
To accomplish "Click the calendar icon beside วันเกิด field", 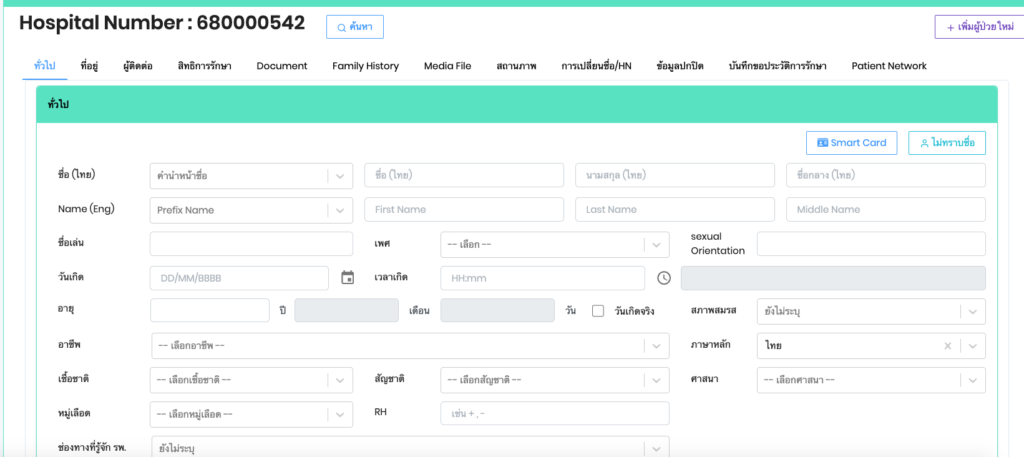I will click(x=347, y=278).
